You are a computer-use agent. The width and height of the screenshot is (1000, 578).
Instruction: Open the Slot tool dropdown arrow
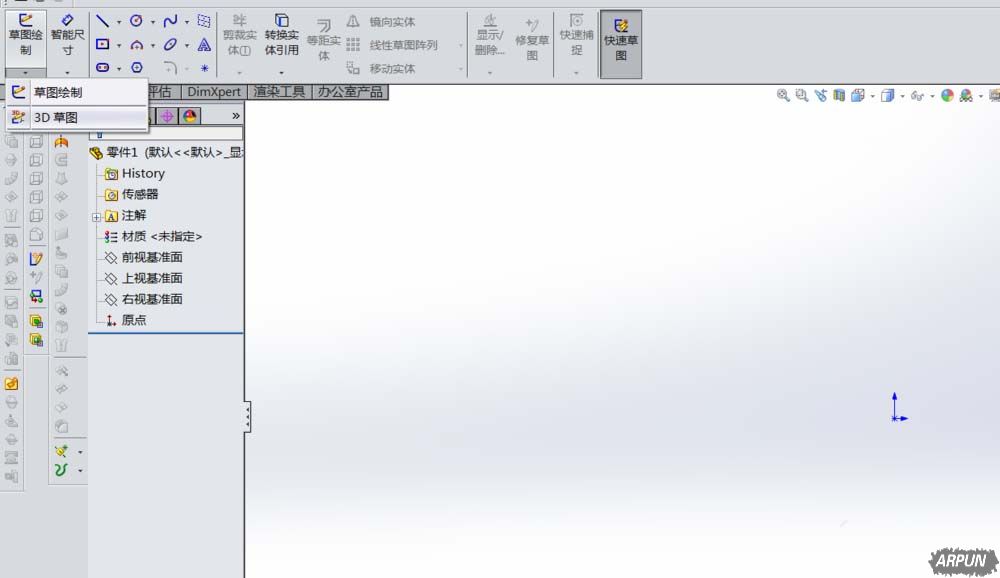pos(119,68)
